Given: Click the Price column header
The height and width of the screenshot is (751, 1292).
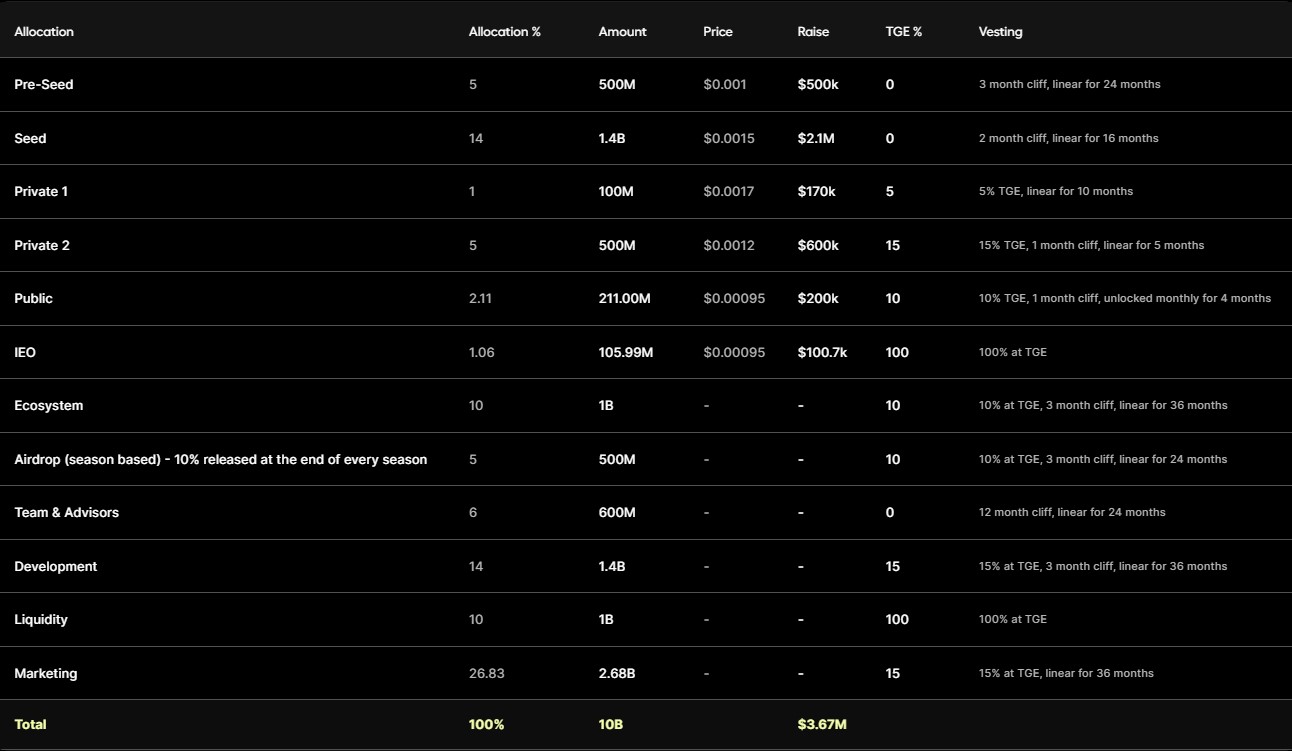Looking at the screenshot, I should tap(717, 31).
